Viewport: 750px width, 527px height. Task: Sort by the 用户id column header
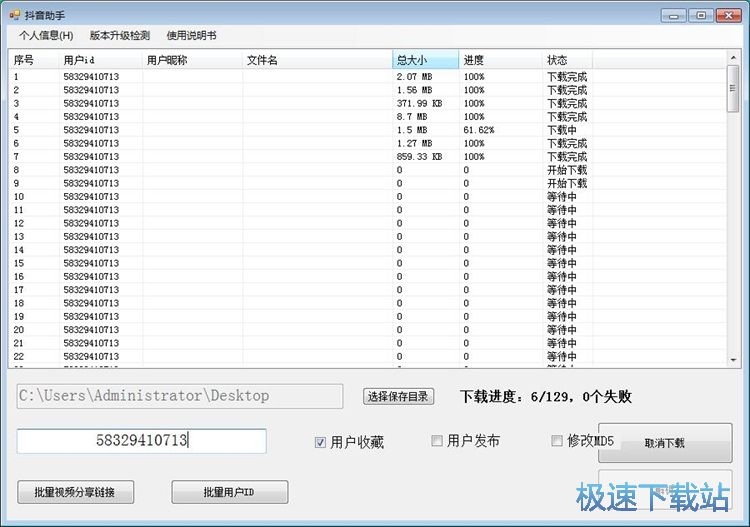click(100, 60)
